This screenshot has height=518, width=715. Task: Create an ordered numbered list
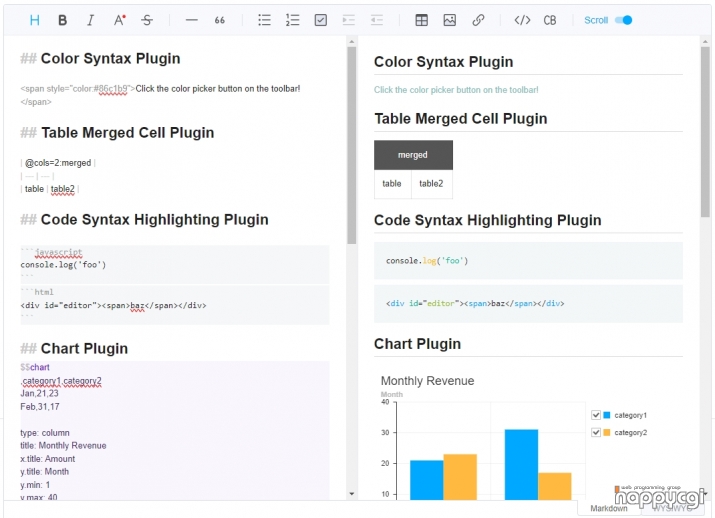click(x=292, y=20)
